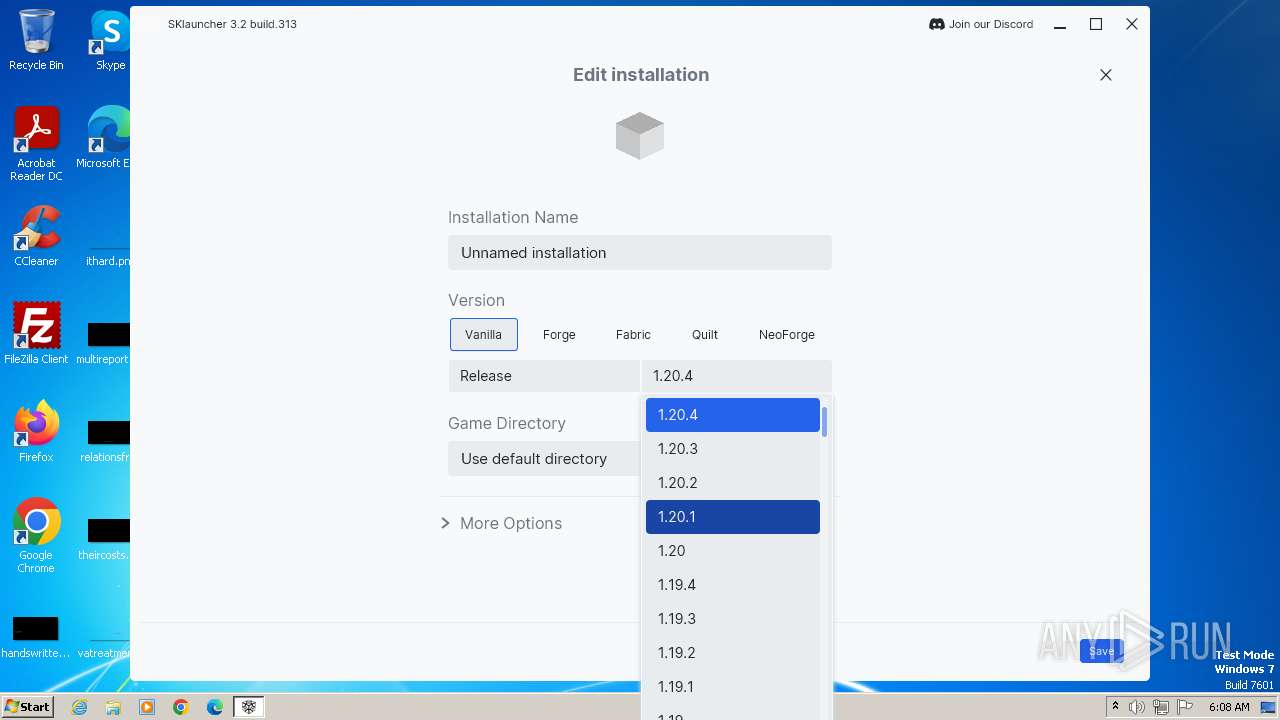Choose version 1.20.1 from the list
Viewport: 1280px width, 720px height.
[733, 517]
